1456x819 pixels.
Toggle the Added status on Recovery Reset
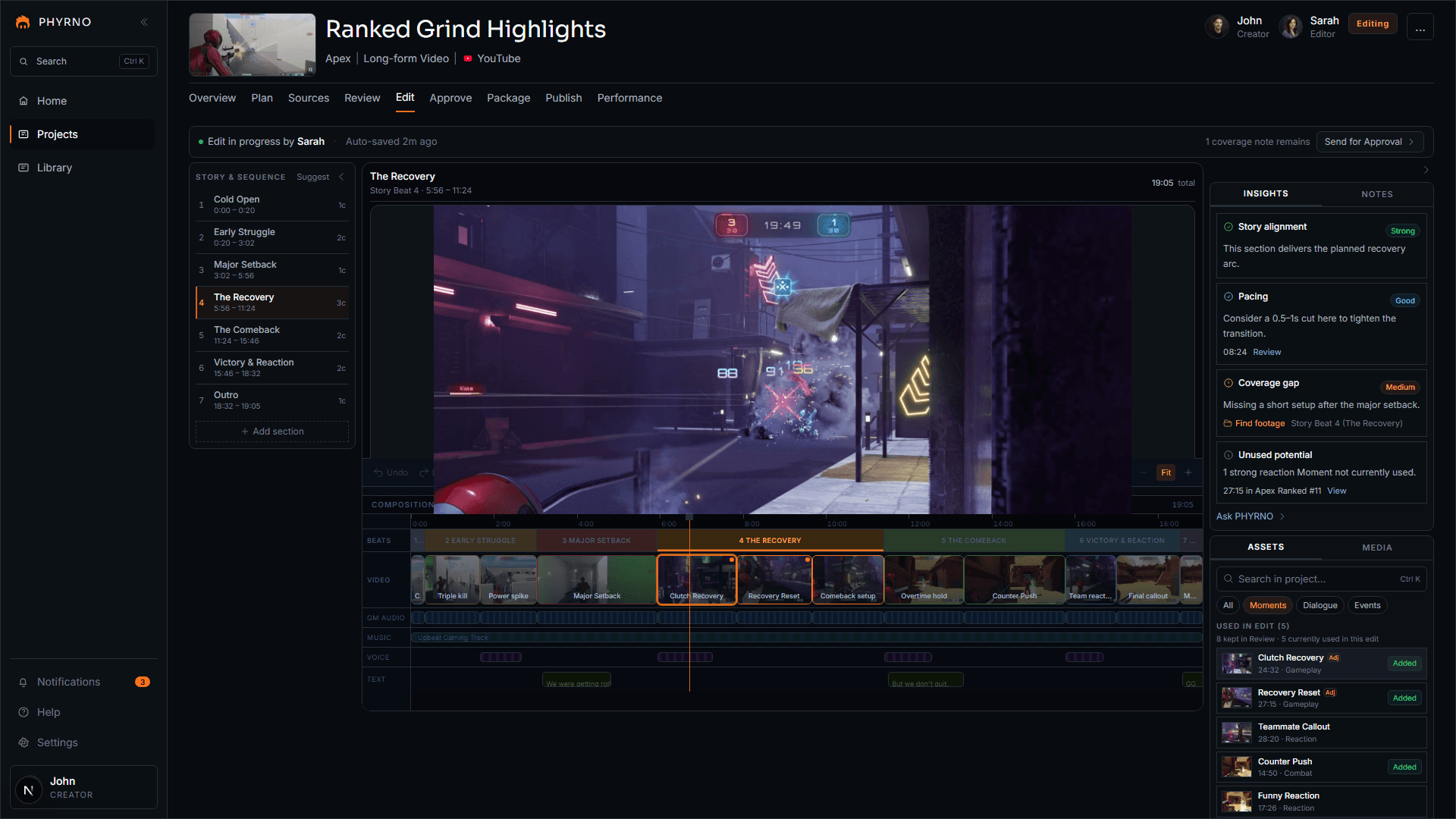1404,698
